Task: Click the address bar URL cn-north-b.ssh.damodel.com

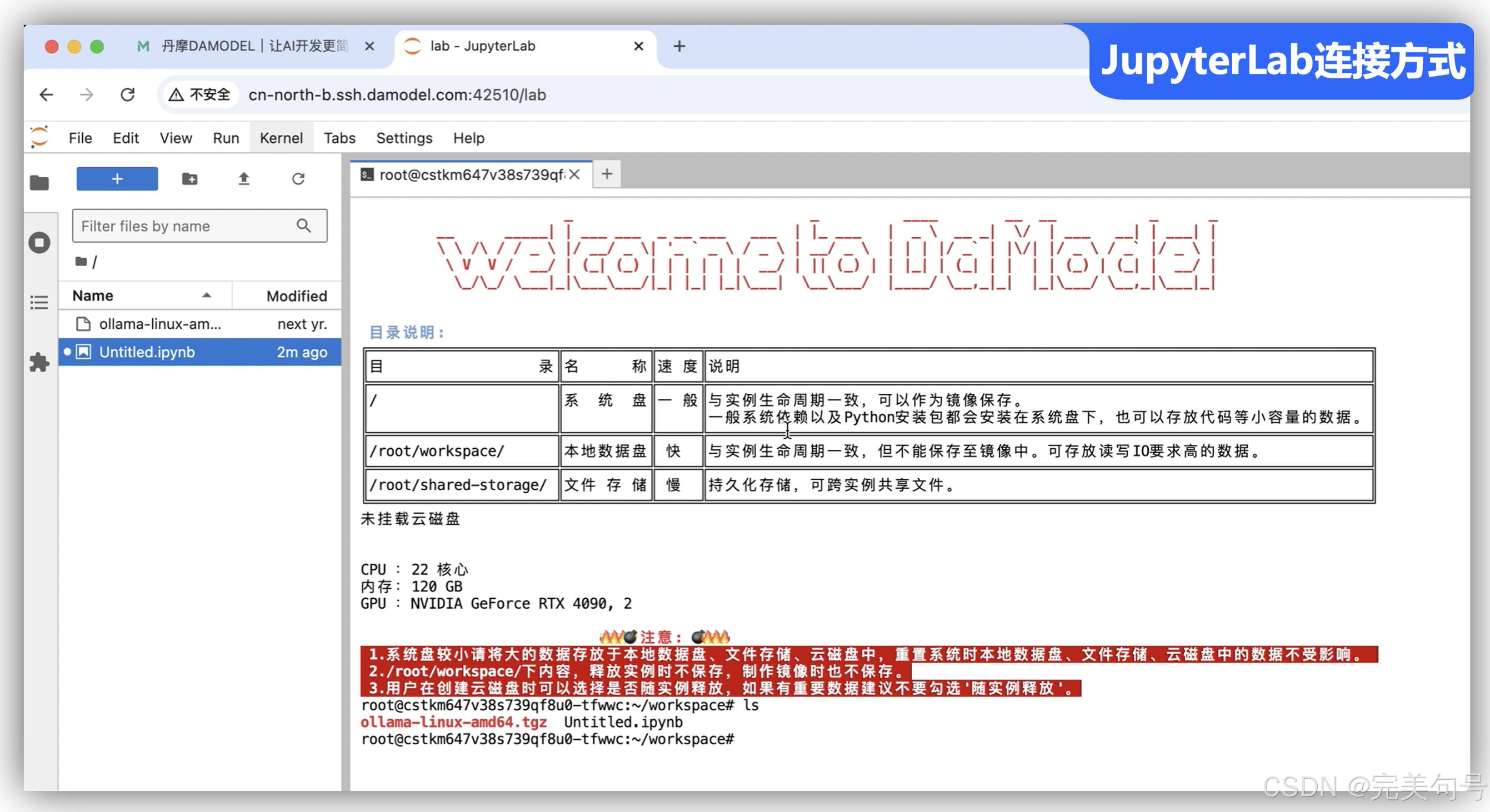Action: (x=397, y=95)
